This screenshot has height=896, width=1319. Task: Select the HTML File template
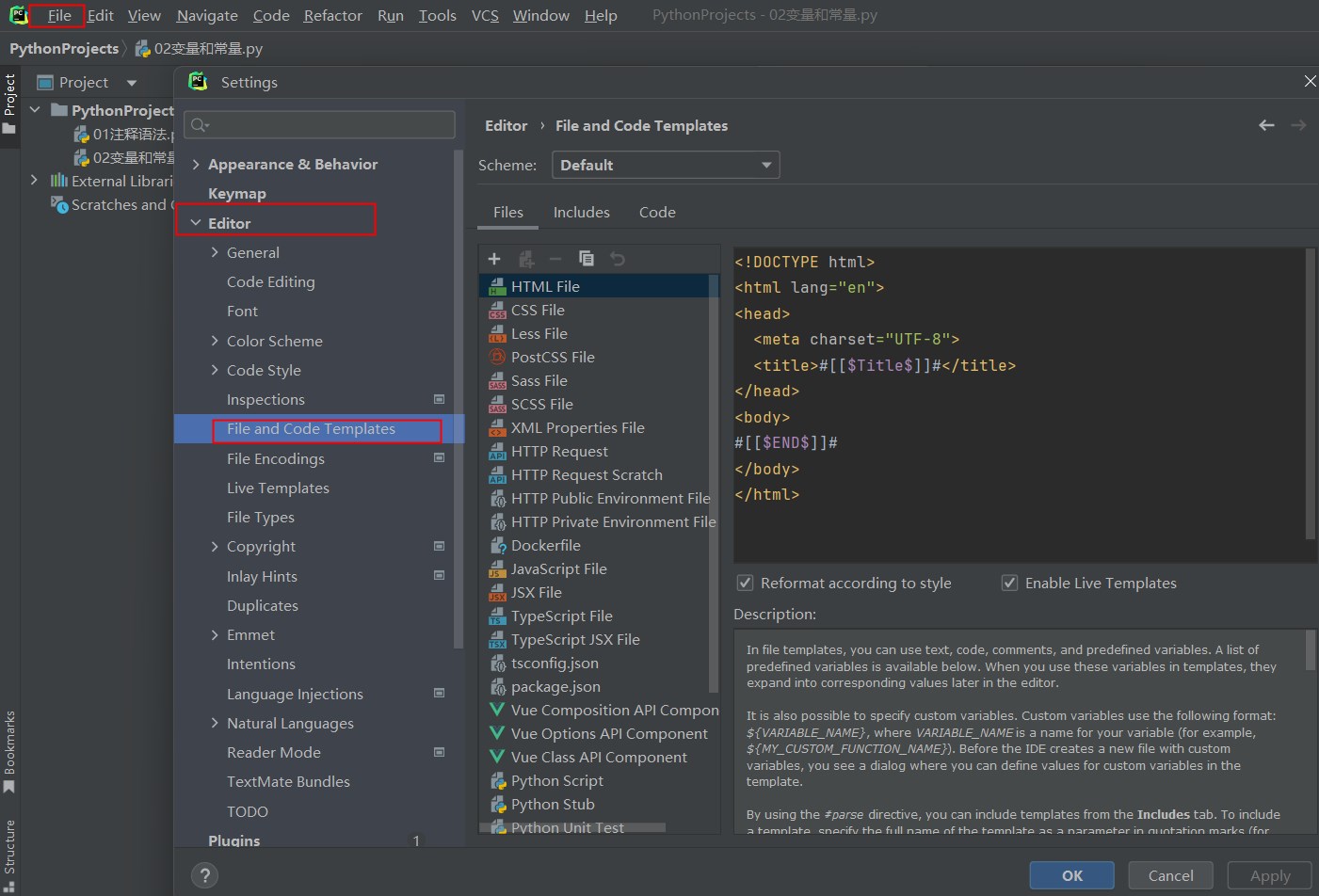pos(599,286)
